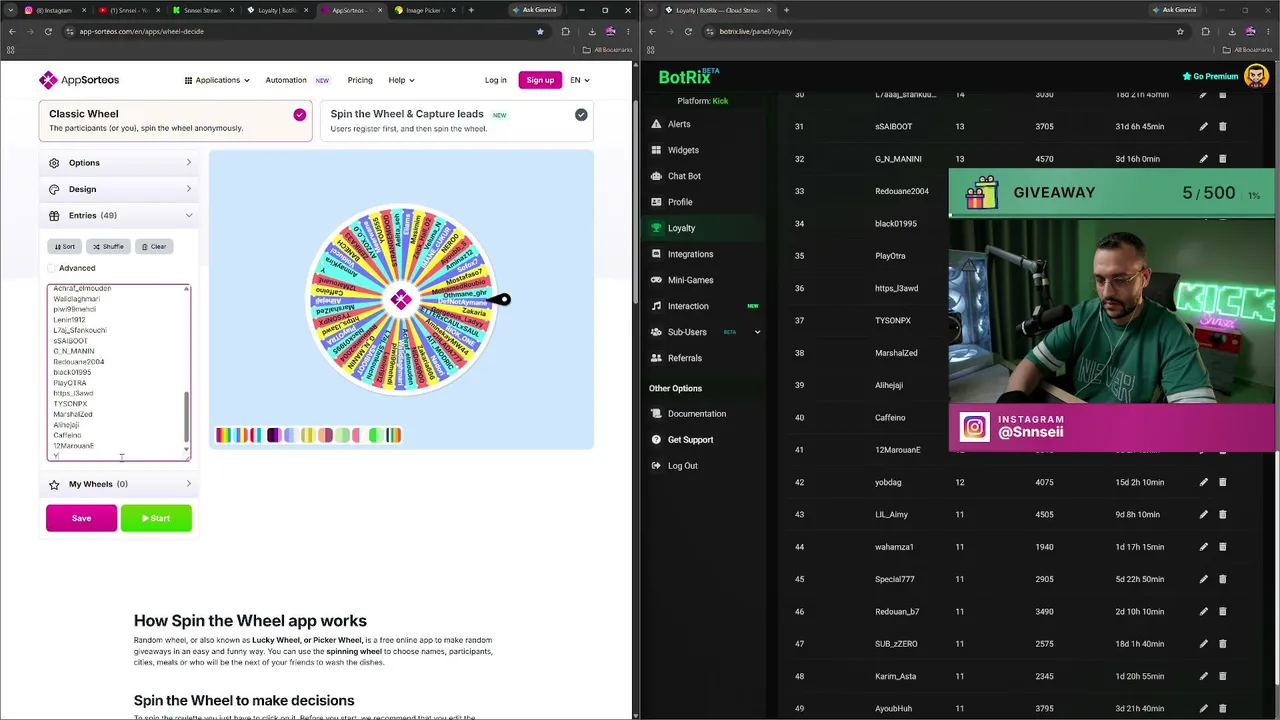1280x720 pixels.
Task: Collapse the Entries (49) section
Action: point(120,215)
